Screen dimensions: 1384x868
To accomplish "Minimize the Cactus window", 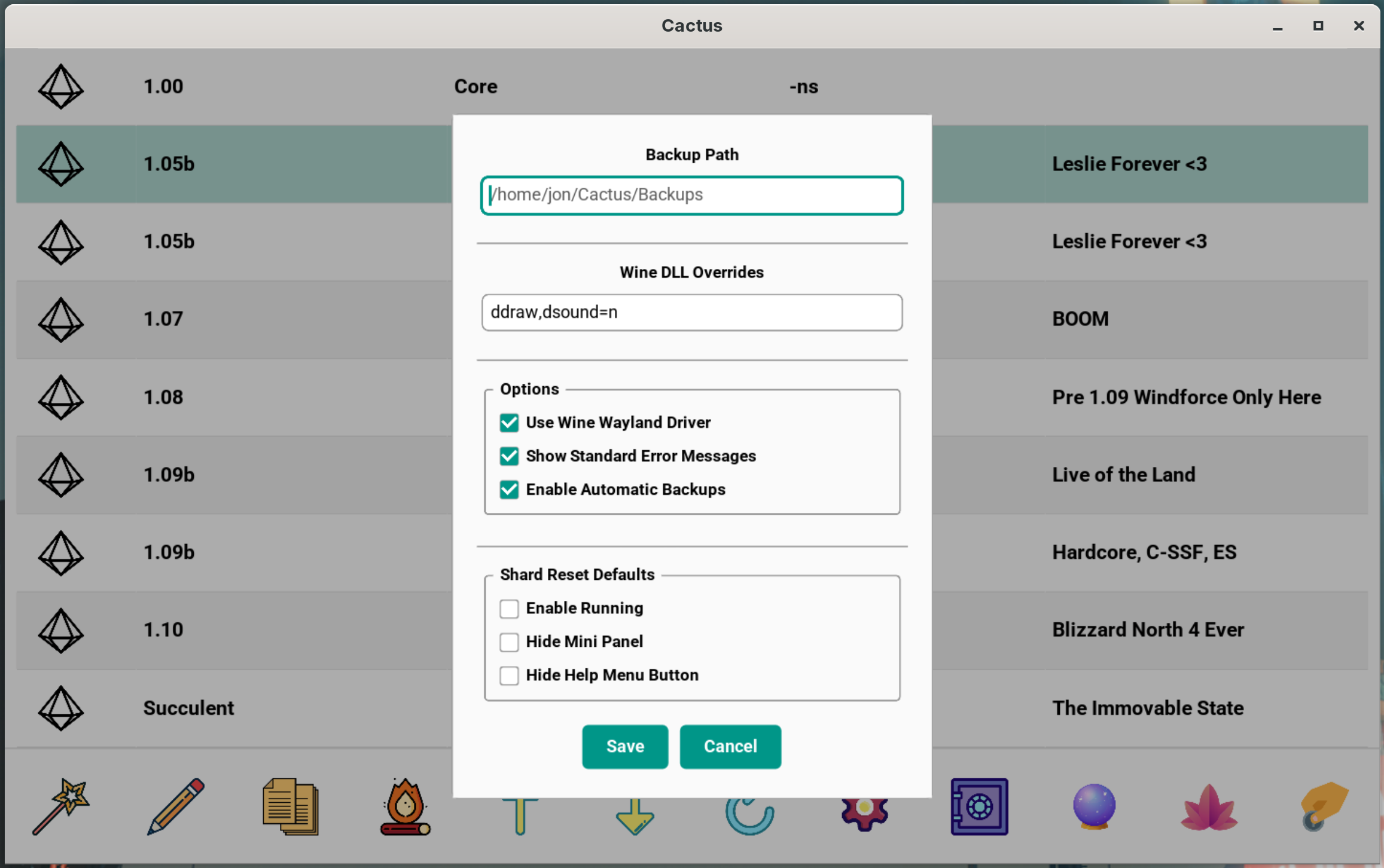I will pos(1278,26).
